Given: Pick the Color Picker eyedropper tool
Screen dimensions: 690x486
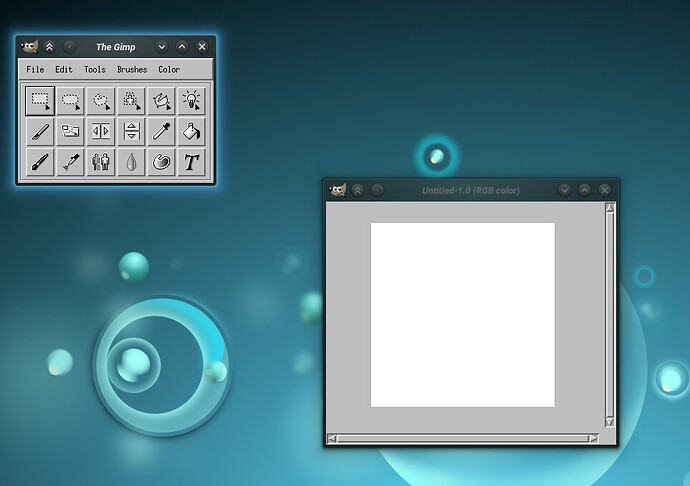Looking at the screenshot, I should point(161,131).
